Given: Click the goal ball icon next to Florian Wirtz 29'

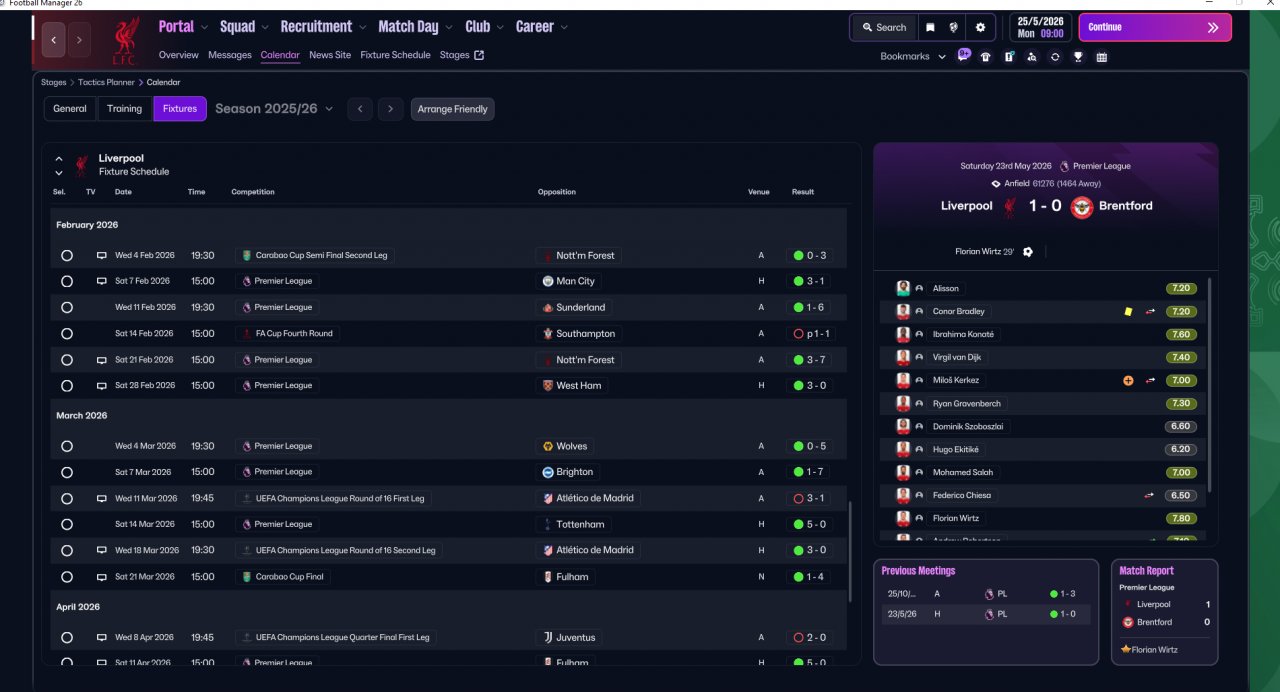Looking at the screenshot, I should point(1028,252).
